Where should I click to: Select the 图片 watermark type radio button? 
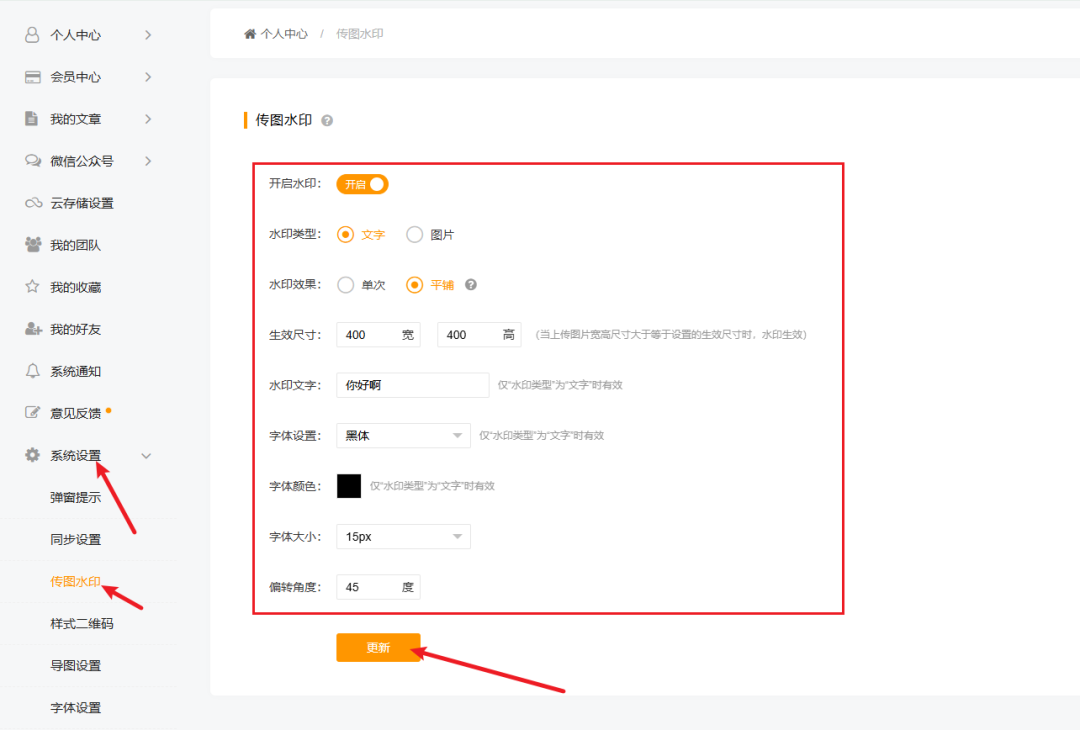(x=415, y=235)
